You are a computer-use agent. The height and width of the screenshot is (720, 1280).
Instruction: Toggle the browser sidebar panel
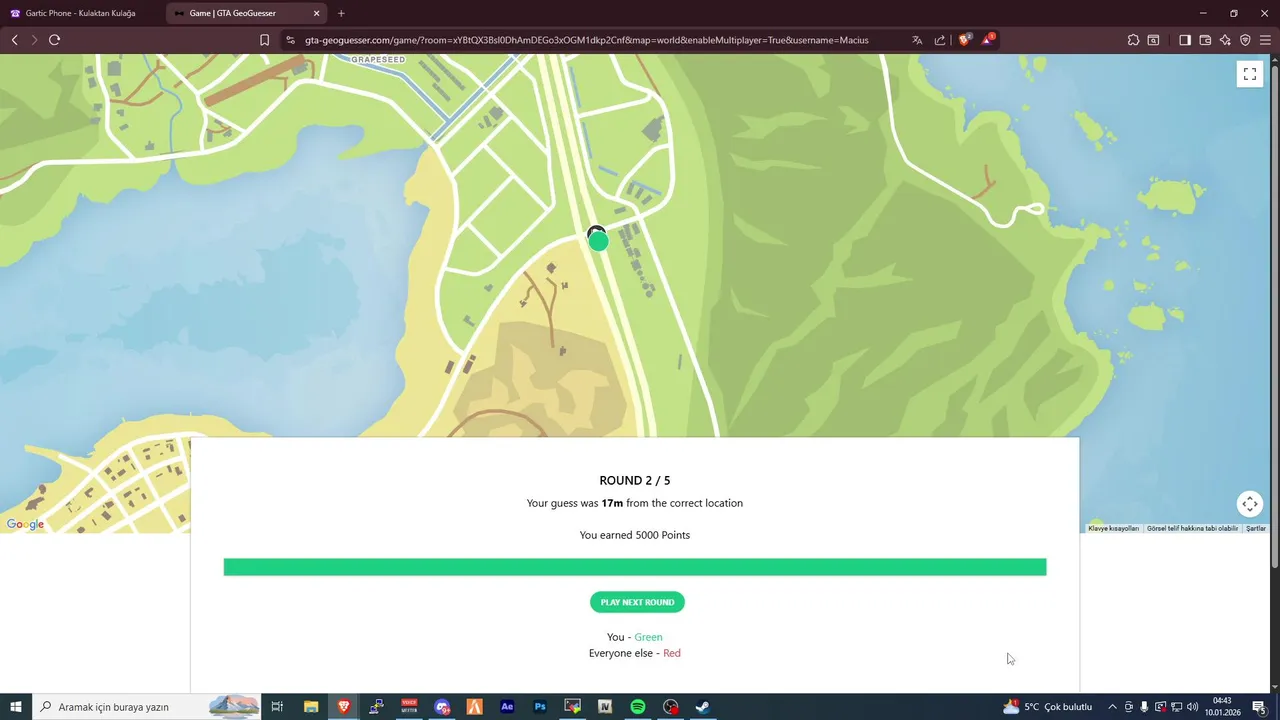[1185, 40]
